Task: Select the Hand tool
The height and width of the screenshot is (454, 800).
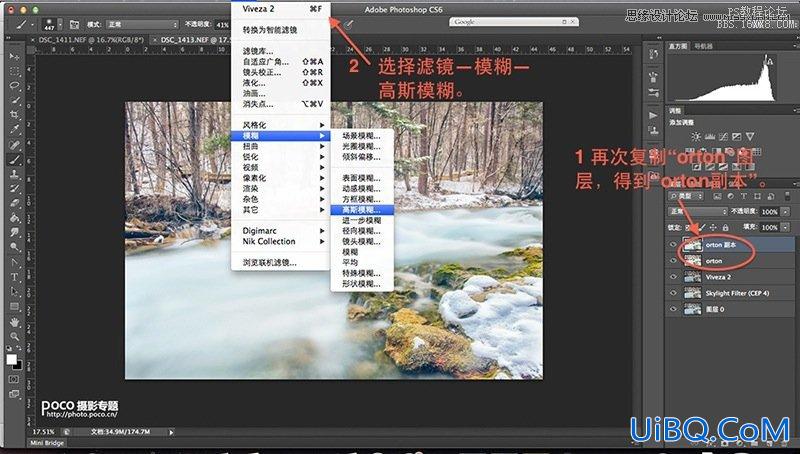Action: [x=14, y=322]
